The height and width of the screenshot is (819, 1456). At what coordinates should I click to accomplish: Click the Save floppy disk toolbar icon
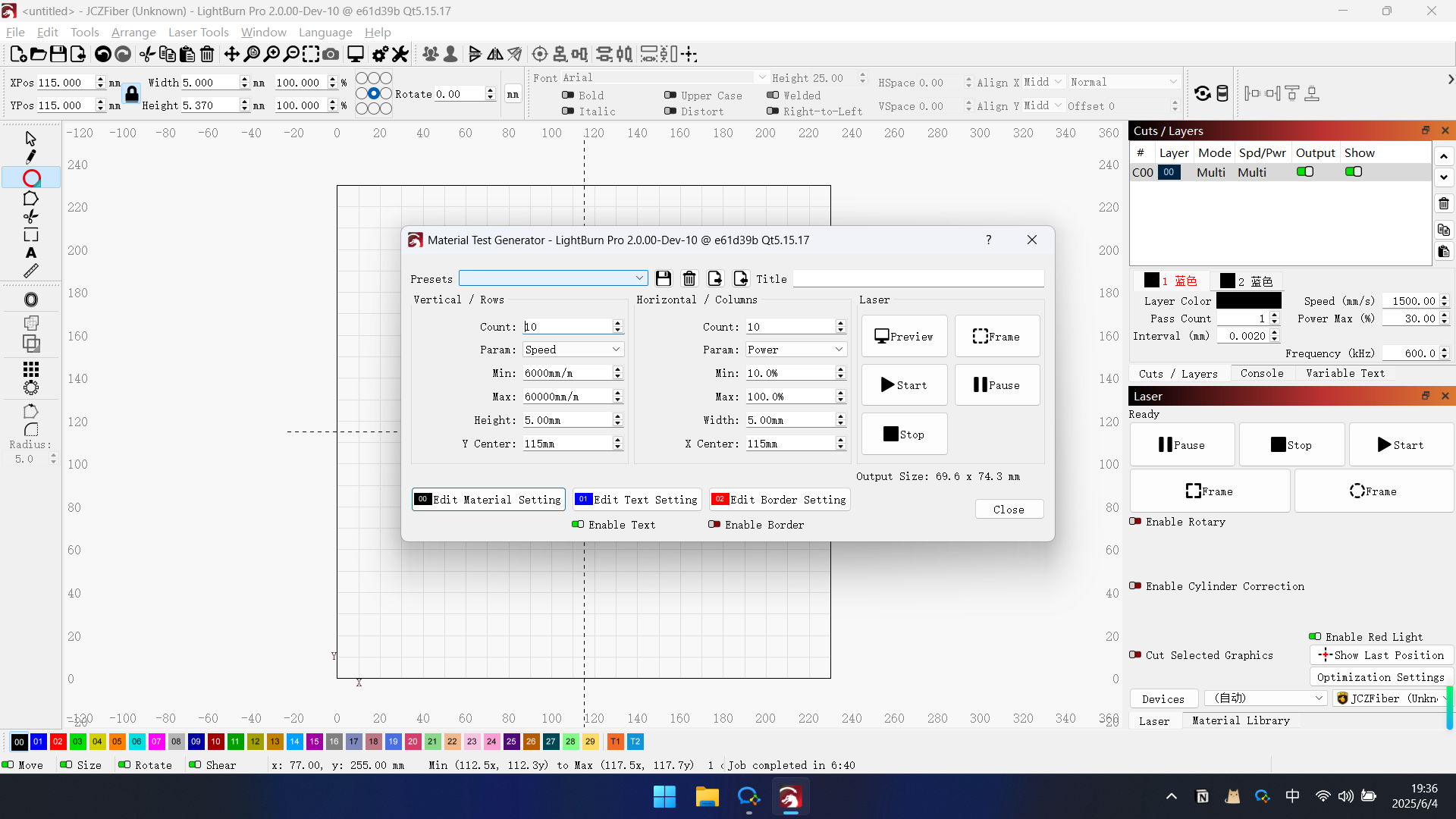[58, 54]
